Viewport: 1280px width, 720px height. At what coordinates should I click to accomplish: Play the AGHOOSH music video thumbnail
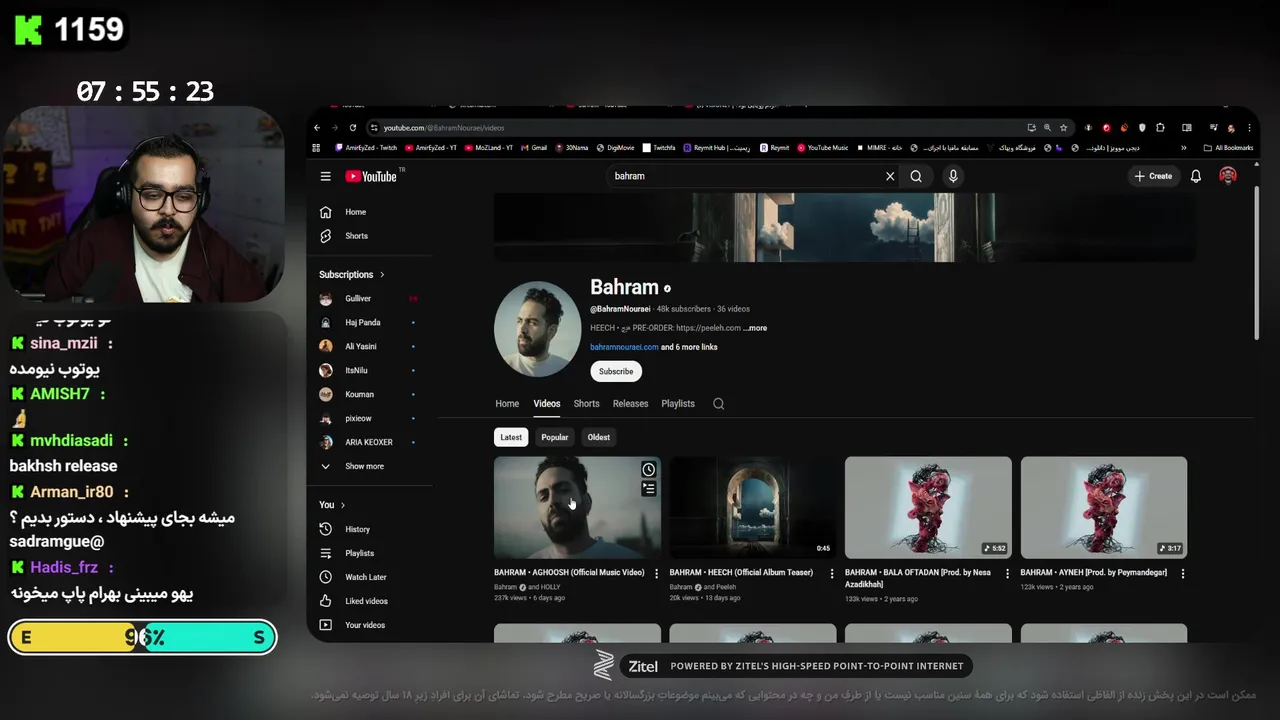click(x=577, y=507)
